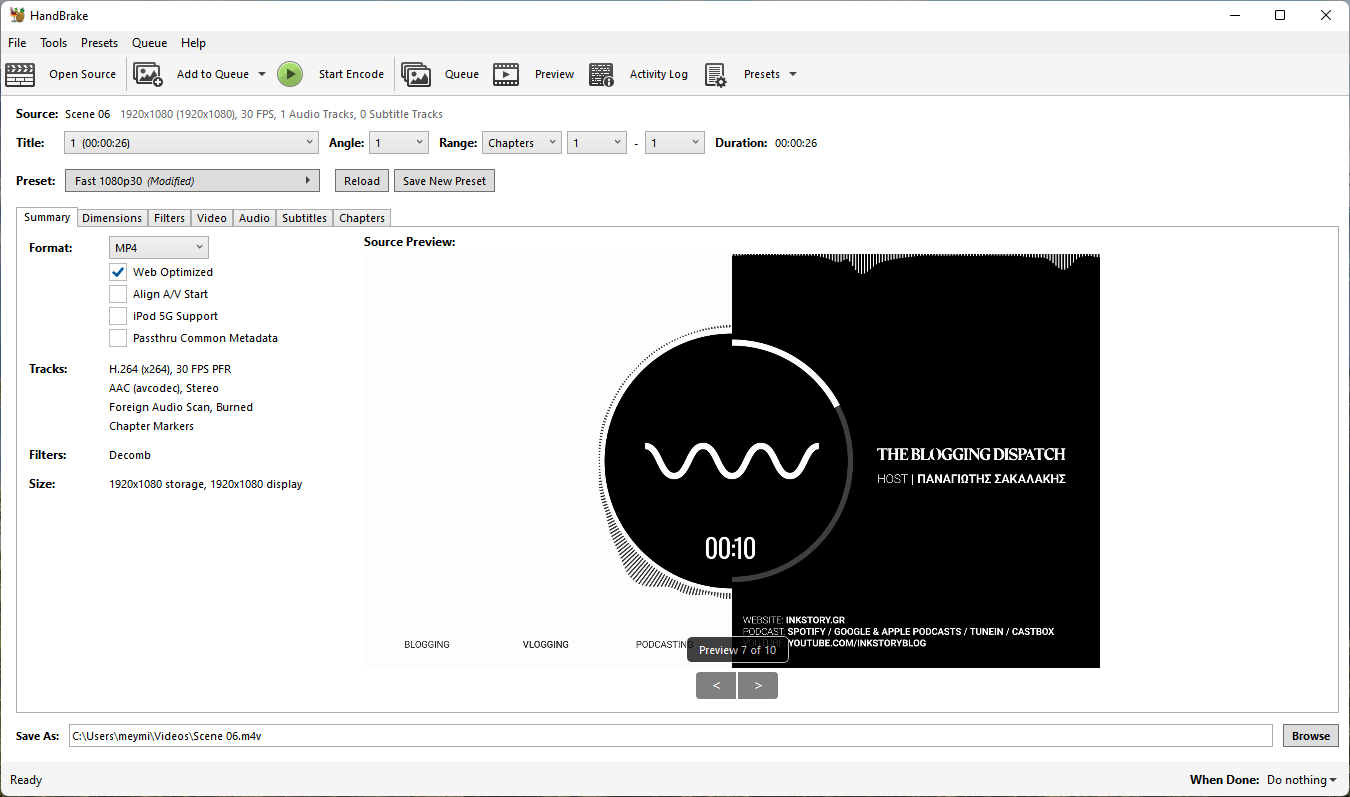Click the Open Source clapperboard icon

coord(20,74)
